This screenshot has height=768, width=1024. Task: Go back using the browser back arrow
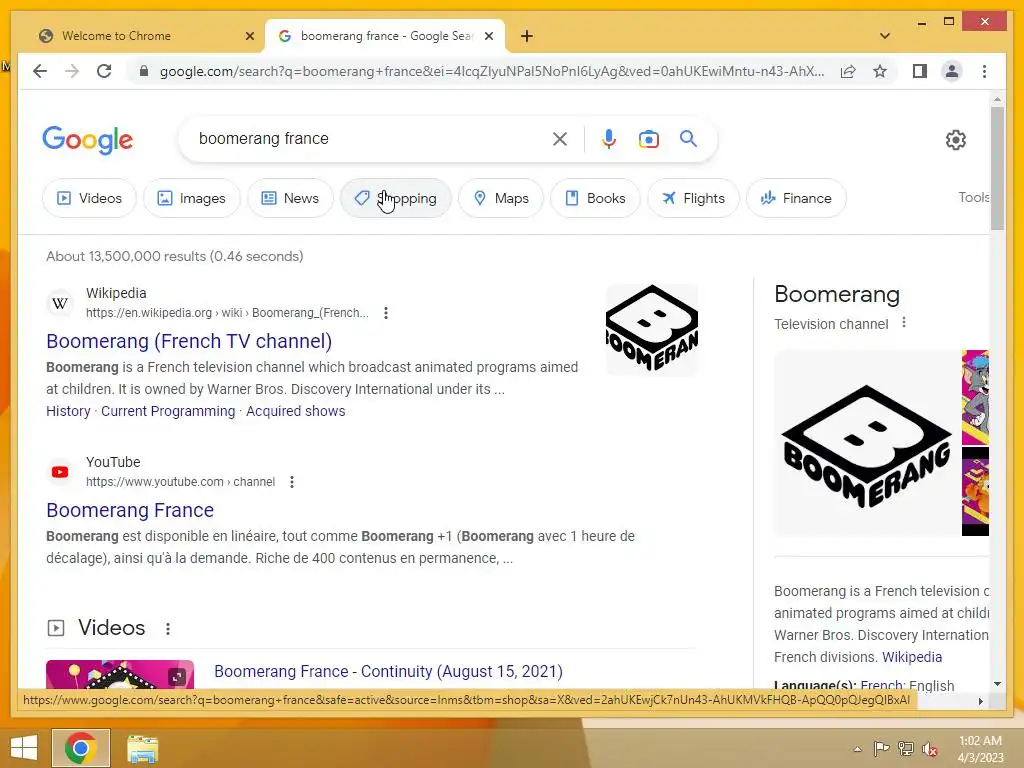pyautogui.click(x=40, y=71)
